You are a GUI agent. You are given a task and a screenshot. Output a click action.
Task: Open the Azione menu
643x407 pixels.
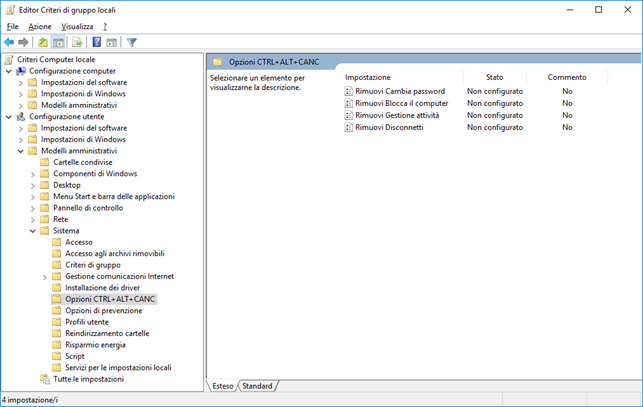click(40, 26)
